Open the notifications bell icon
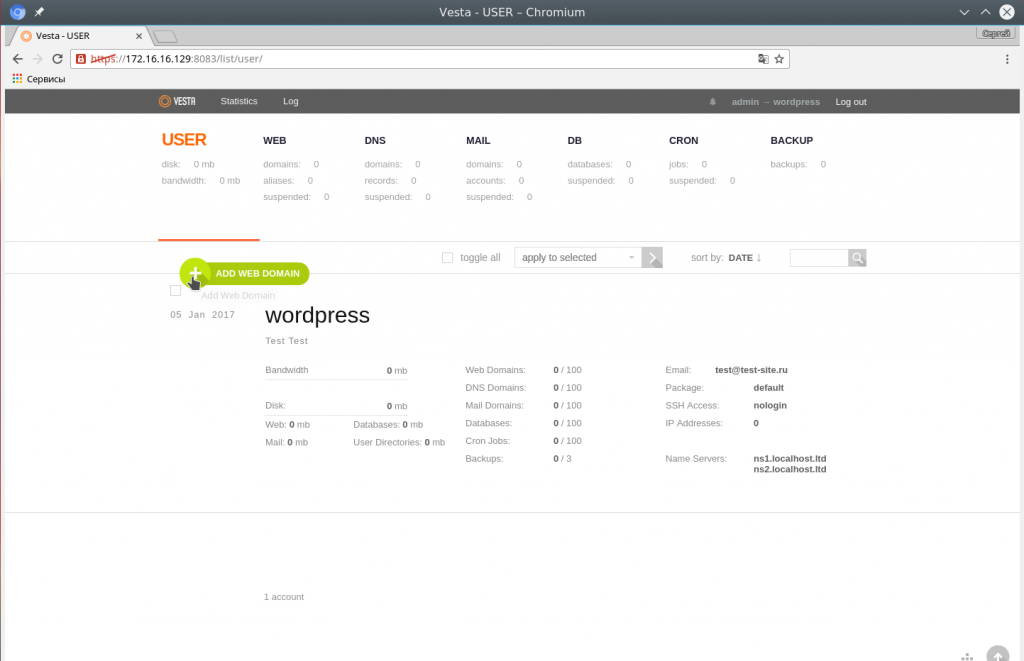This screenshot has height=661, width=1024. (x=713, y=102)
